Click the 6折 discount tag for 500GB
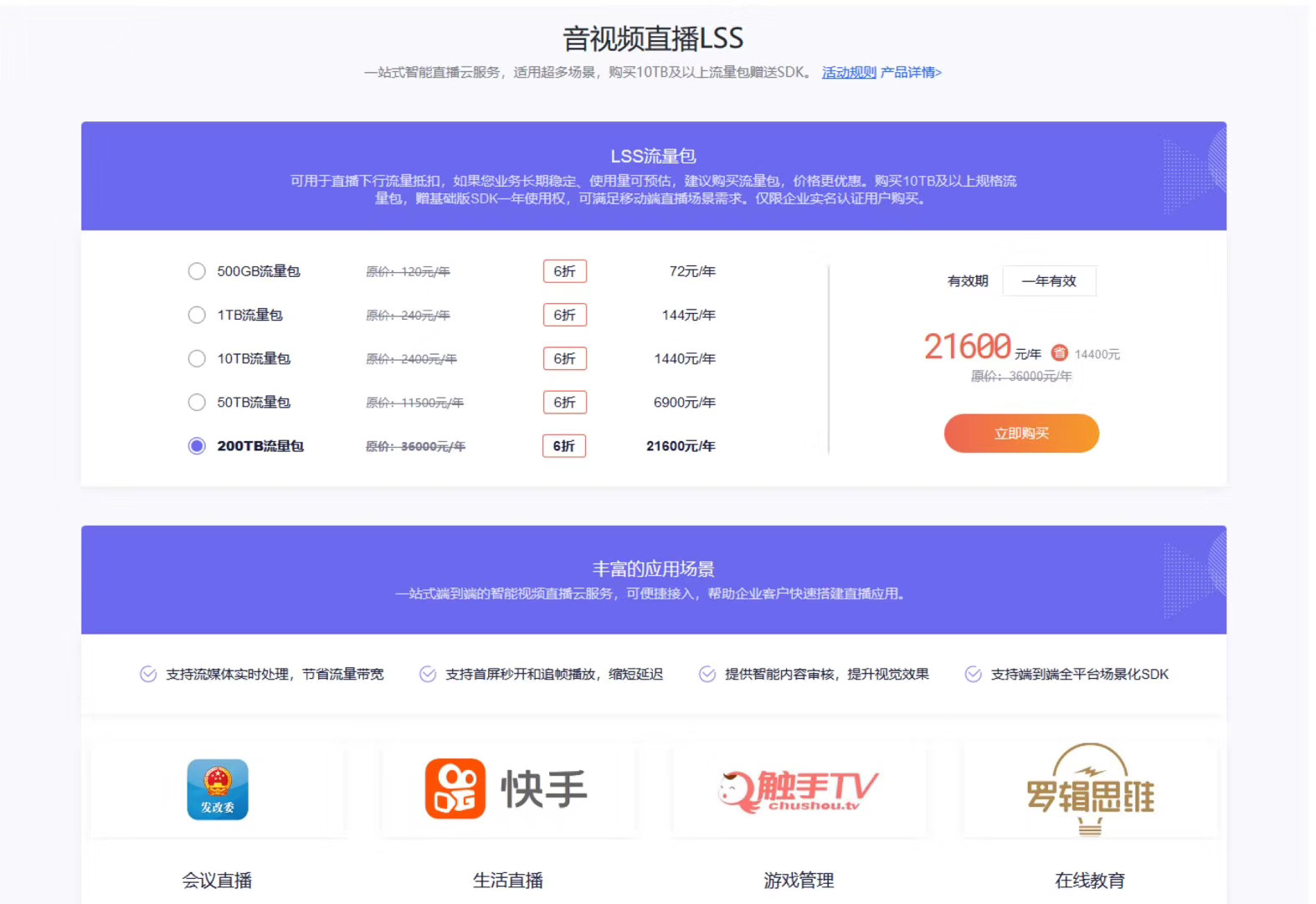 pos(564,271)
